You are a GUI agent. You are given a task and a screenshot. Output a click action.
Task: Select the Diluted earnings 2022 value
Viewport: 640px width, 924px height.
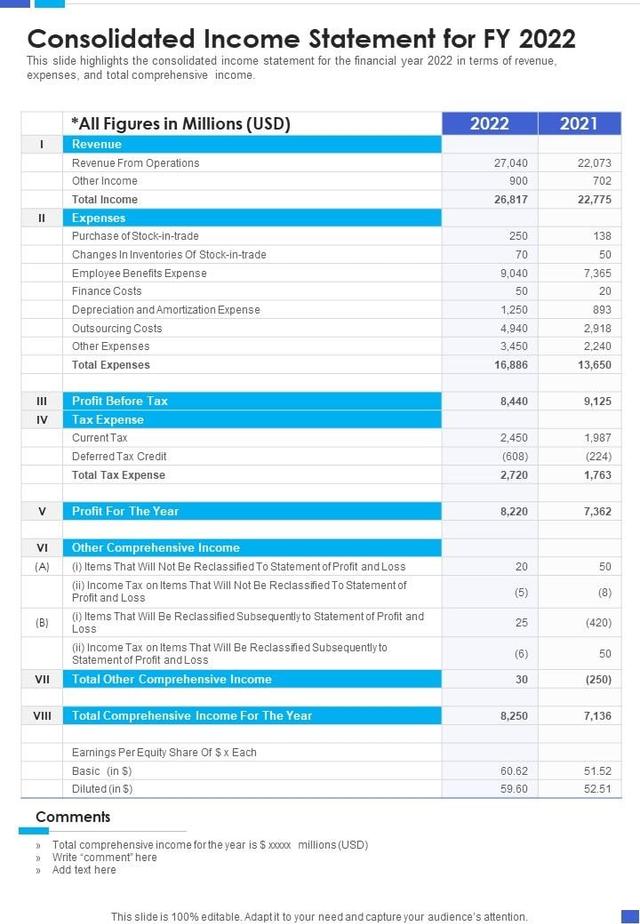[x=514, y=788]
